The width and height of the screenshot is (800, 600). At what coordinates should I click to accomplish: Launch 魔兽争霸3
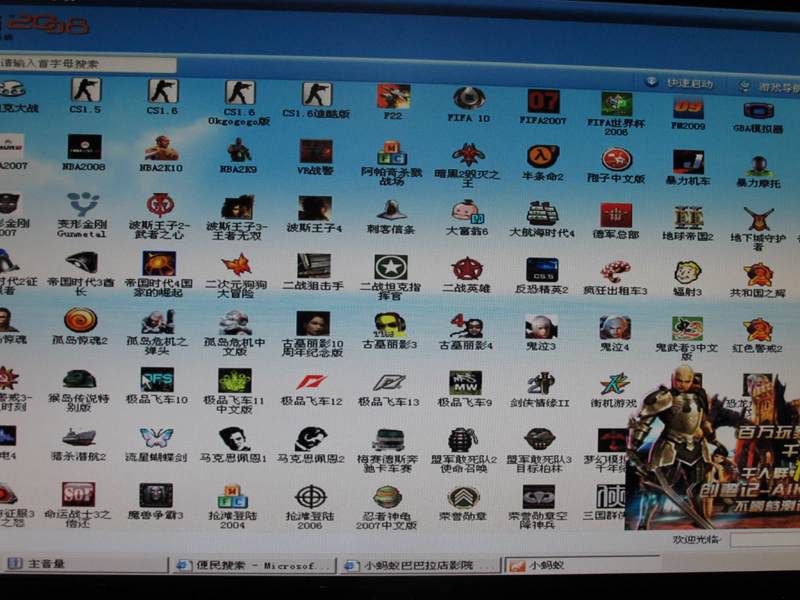[x=156, y=495]
